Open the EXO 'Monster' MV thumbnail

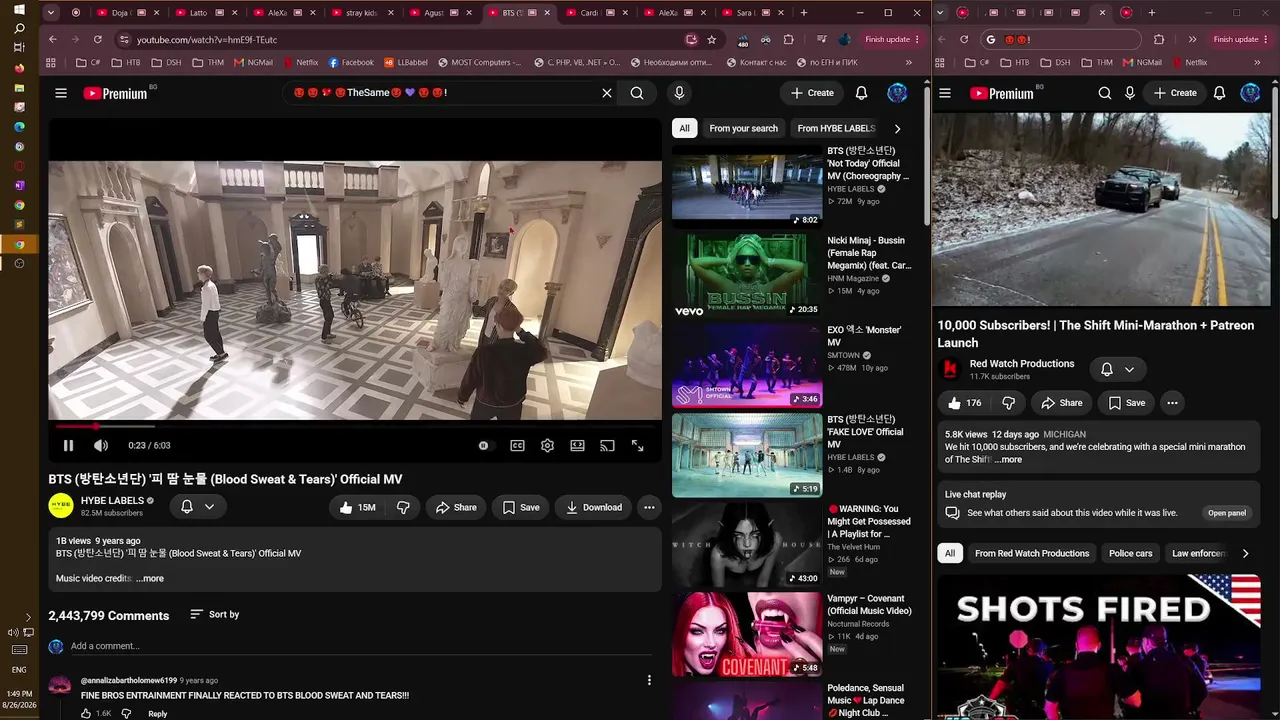tap(747, 366)
